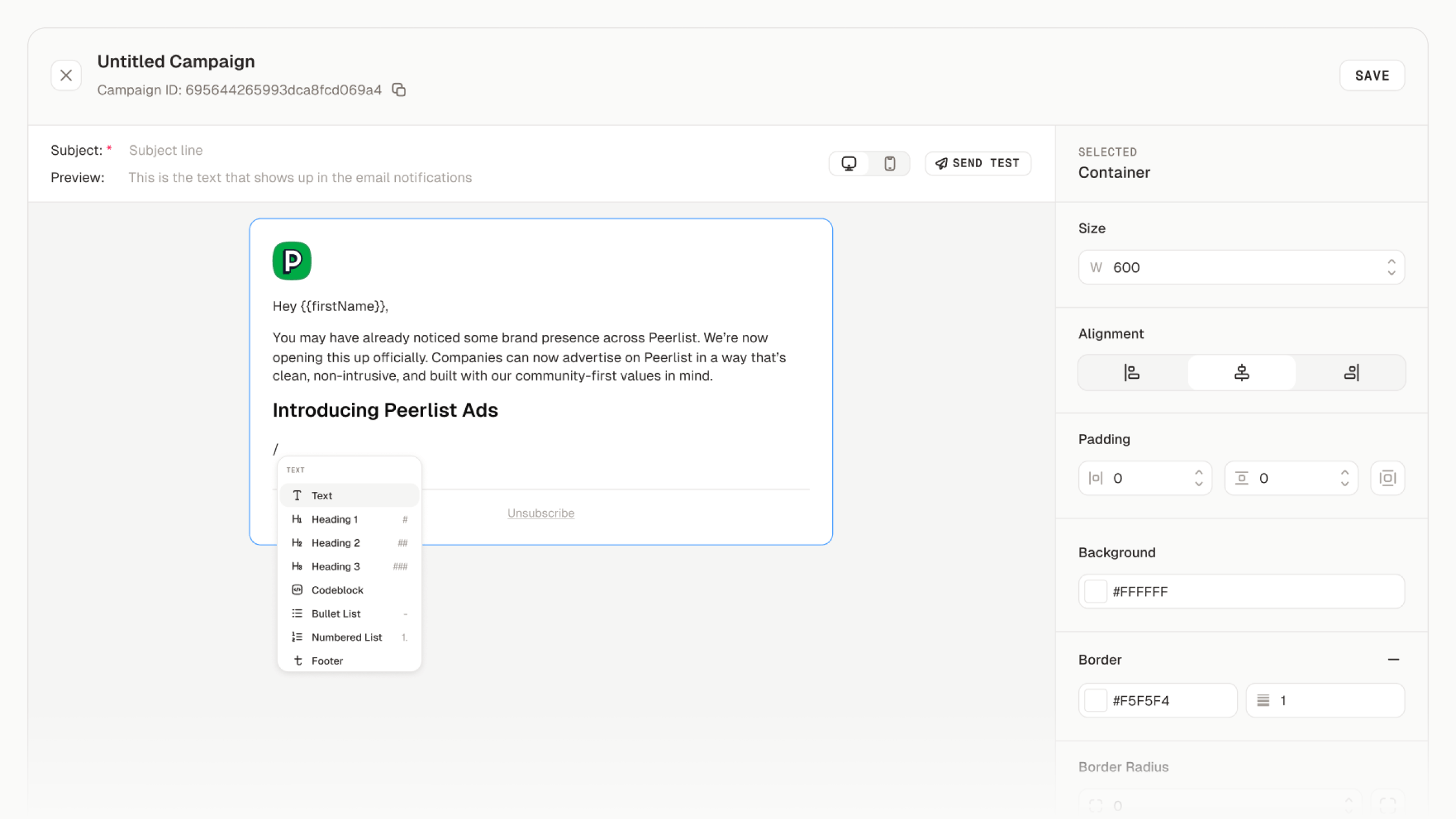Set container alignment to right
Image resolution: width=1456 pixels, height=819 pixels.
tap(1351, 373)
